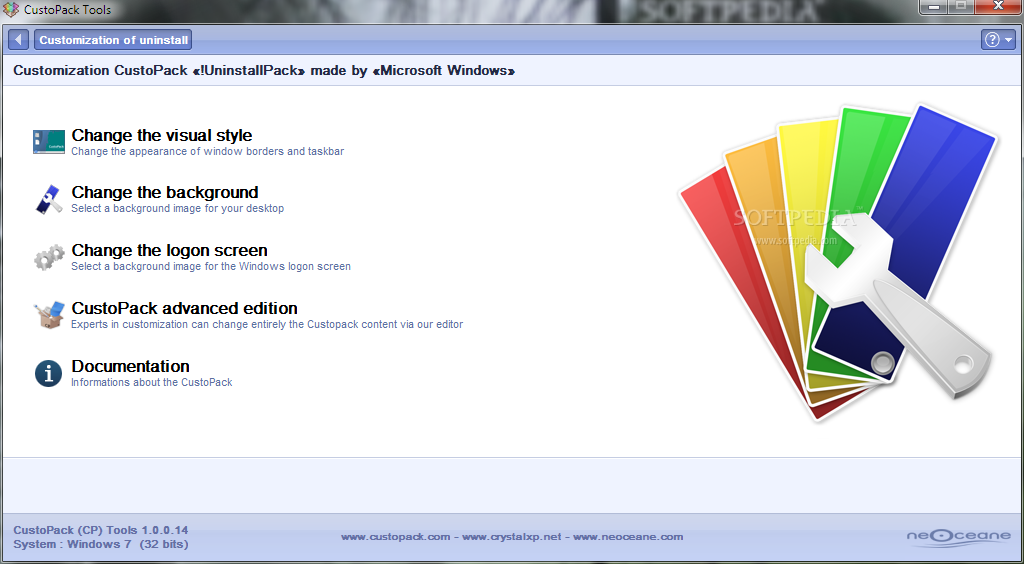Open Change the background
This screenshot has height=564, width=1024.
[165, 193]
